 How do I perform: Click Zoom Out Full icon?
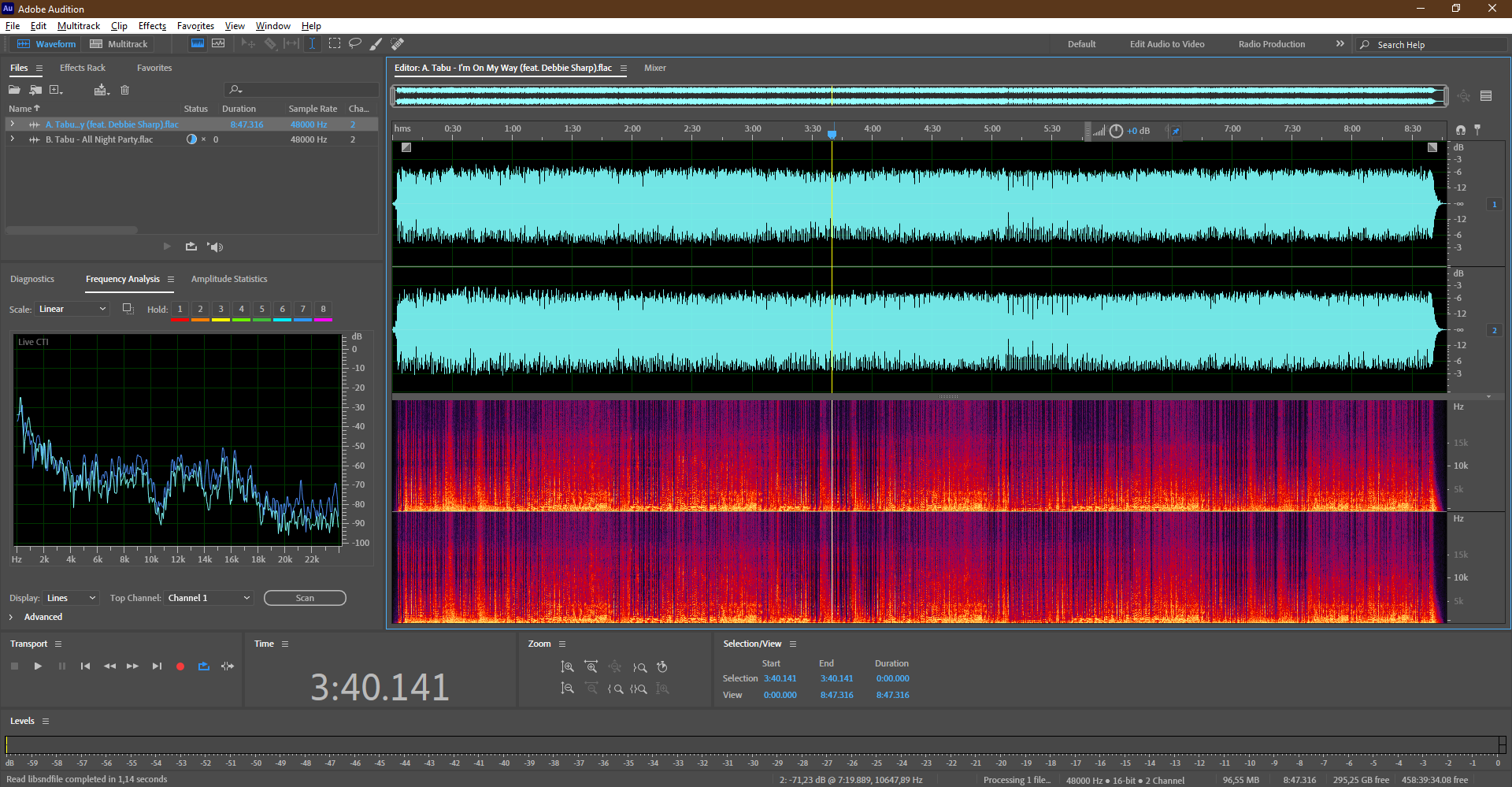coord(615,667)
